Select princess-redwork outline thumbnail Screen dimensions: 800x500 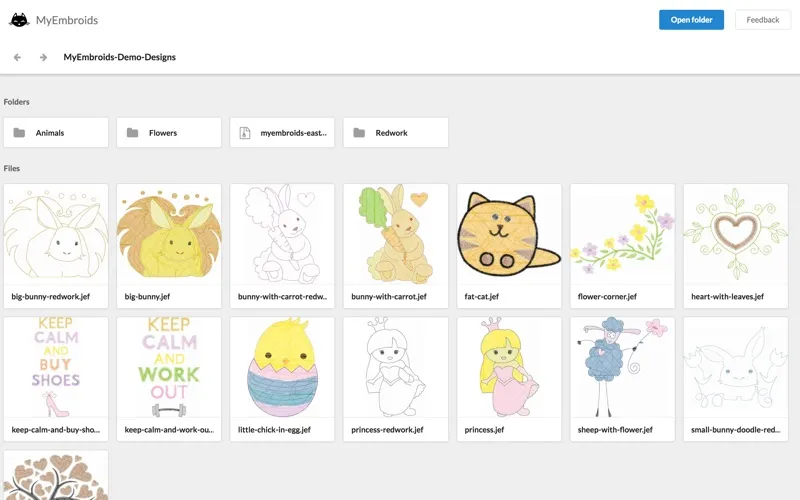pyautogui.click(x=396, y=367)
